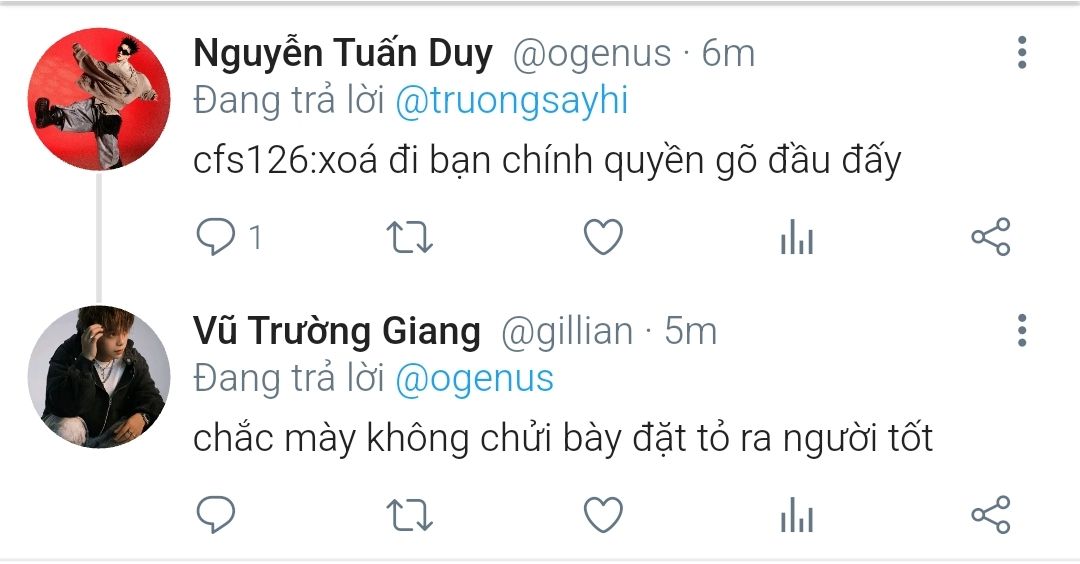Open the tweet text starting with cfs126

pyautogui.click(x=547, y=162)
